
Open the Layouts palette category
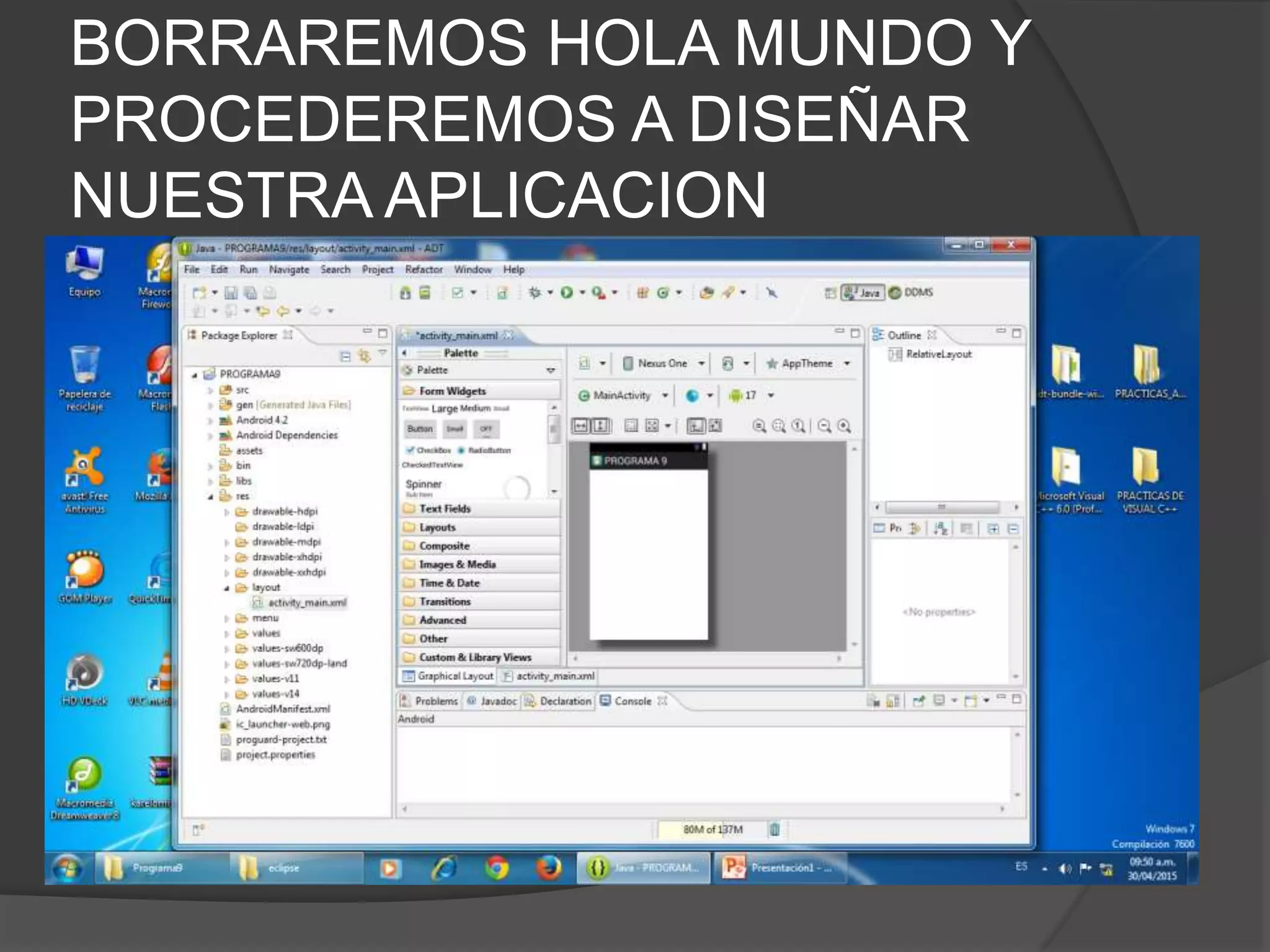[x=481, y=527]
